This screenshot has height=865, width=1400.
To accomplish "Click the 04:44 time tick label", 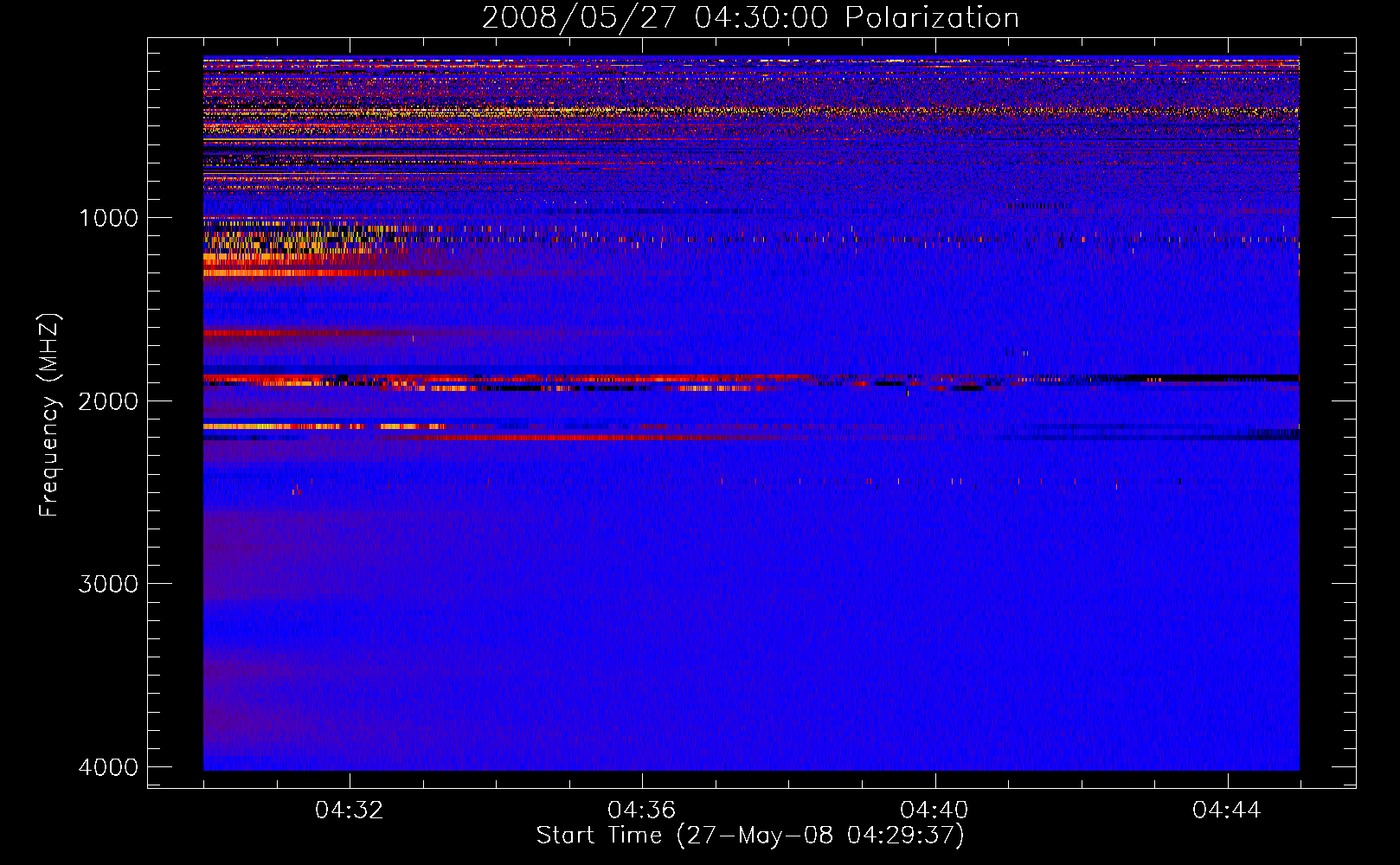I will [x=1227, y=811].
